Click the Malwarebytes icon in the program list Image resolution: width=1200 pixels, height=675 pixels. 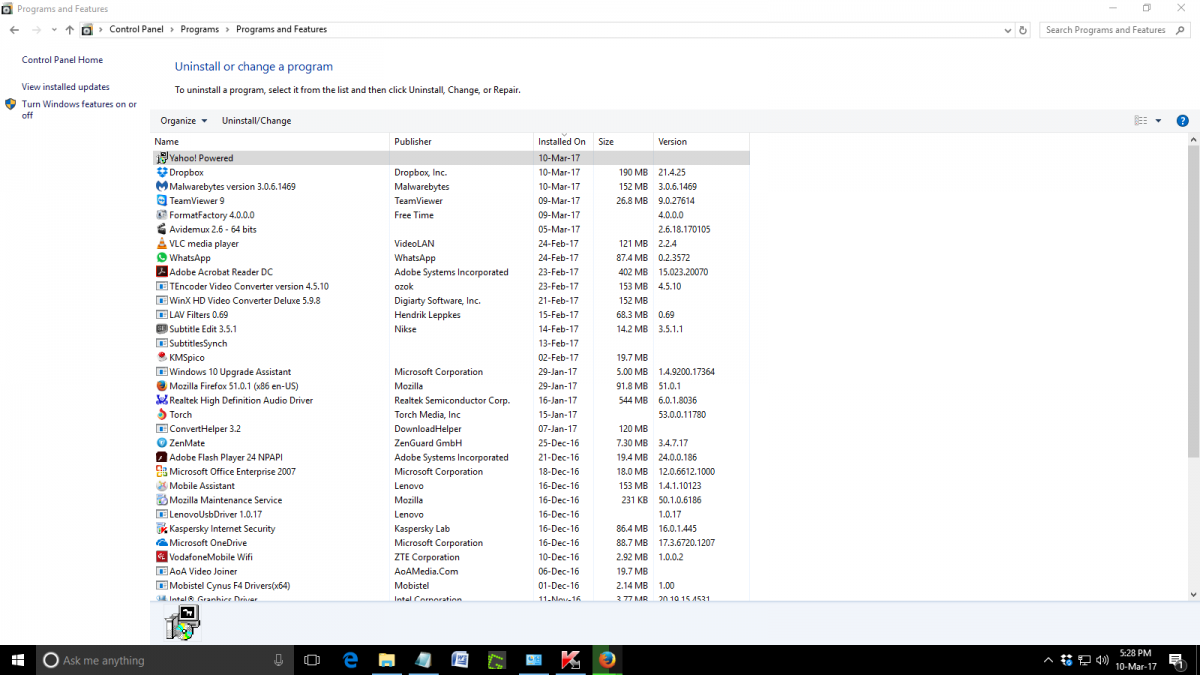pyautogui.click(x=161, y=186)
